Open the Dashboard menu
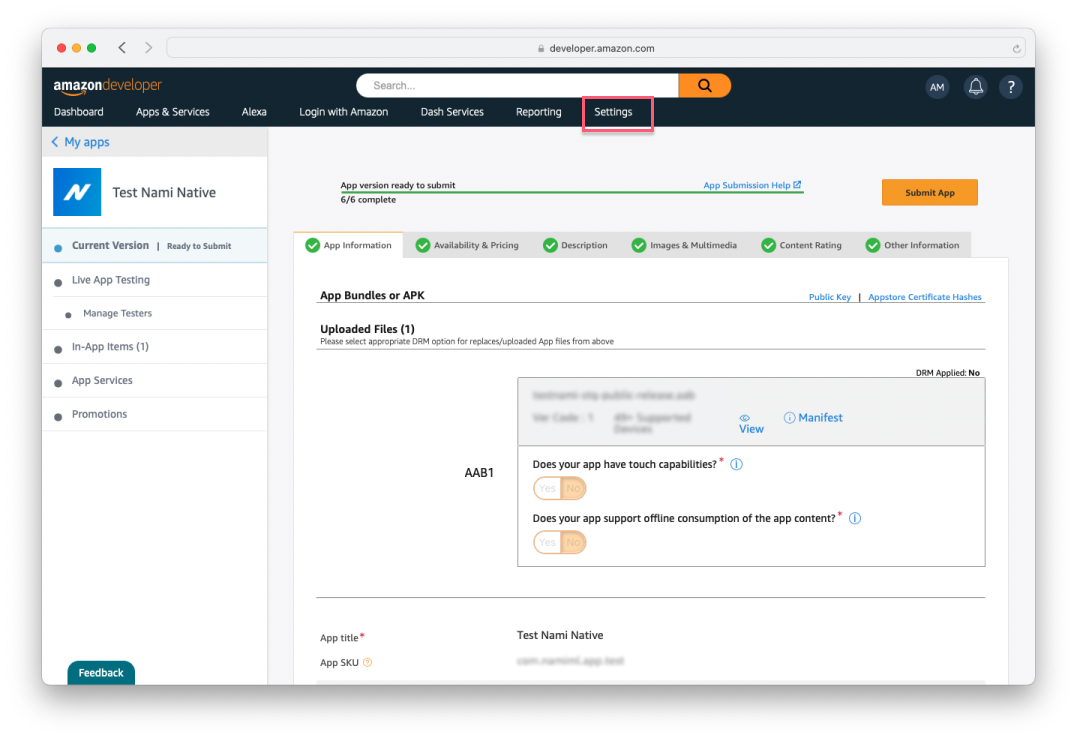 click(x=78, y=111)
